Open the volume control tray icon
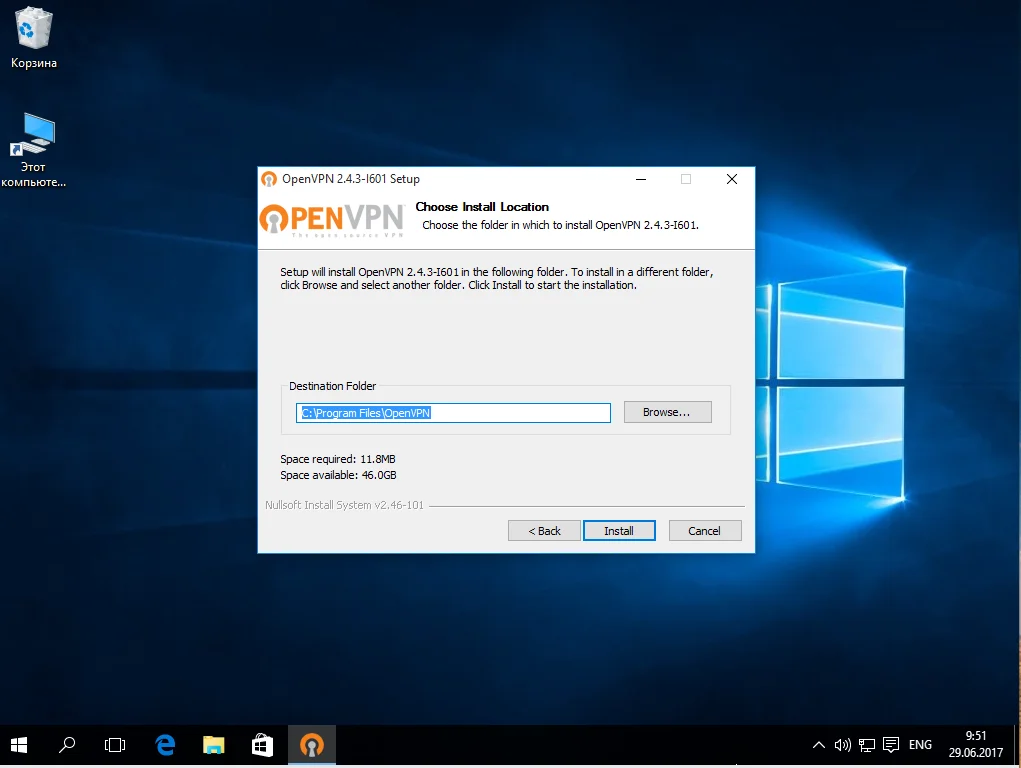The image size is (1021, 768). pos(843,745)
